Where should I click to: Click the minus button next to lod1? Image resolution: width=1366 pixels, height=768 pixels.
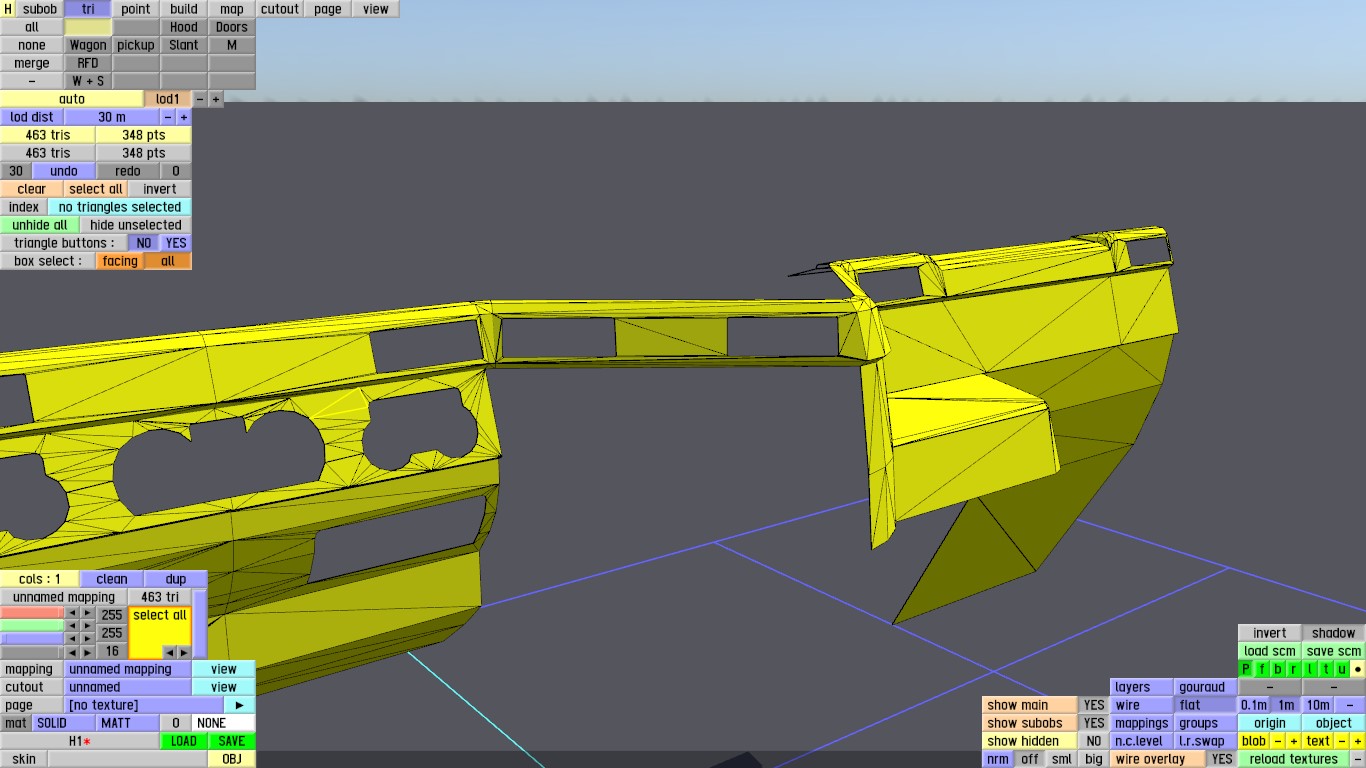[200, 99]
